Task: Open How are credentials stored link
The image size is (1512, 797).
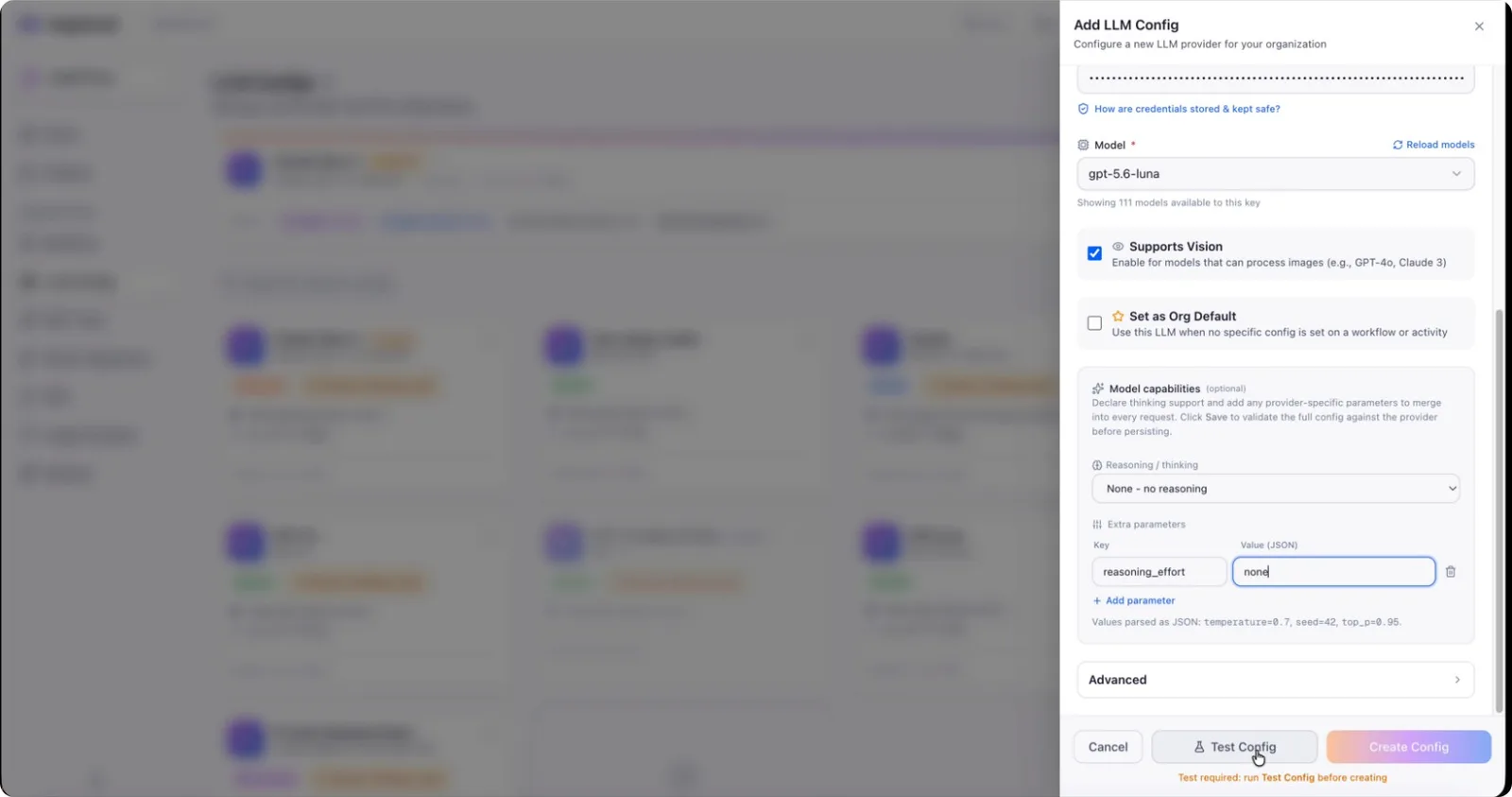Action: (x=1187, y=109)
